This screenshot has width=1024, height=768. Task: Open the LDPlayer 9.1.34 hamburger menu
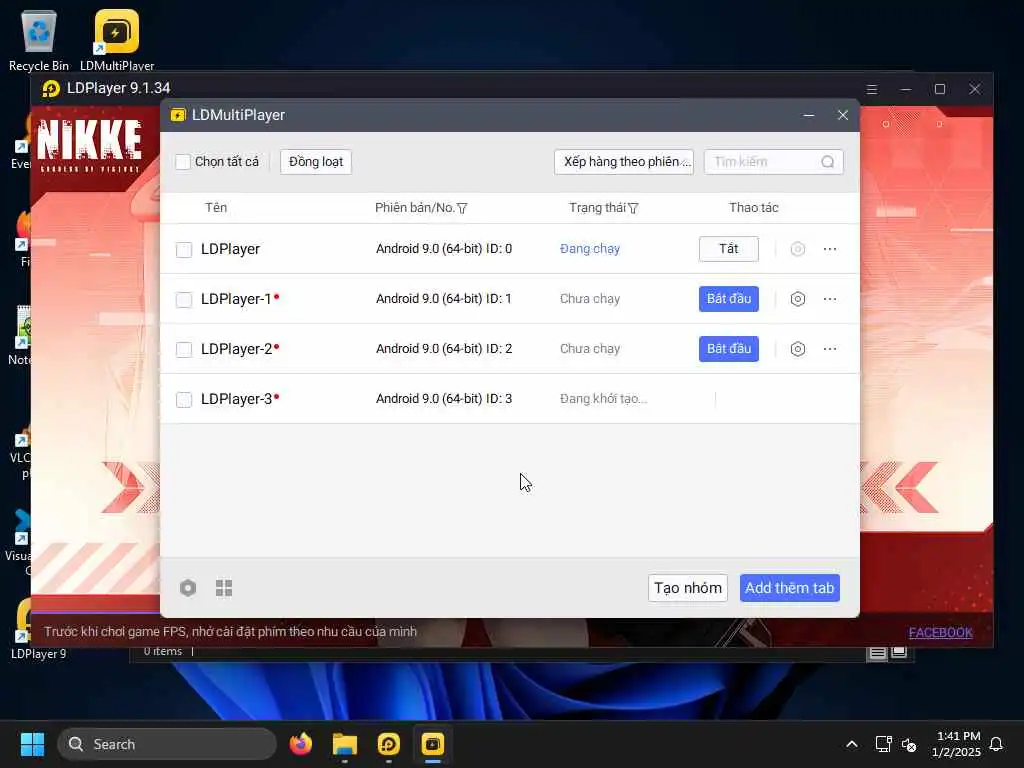pos(872,89)
